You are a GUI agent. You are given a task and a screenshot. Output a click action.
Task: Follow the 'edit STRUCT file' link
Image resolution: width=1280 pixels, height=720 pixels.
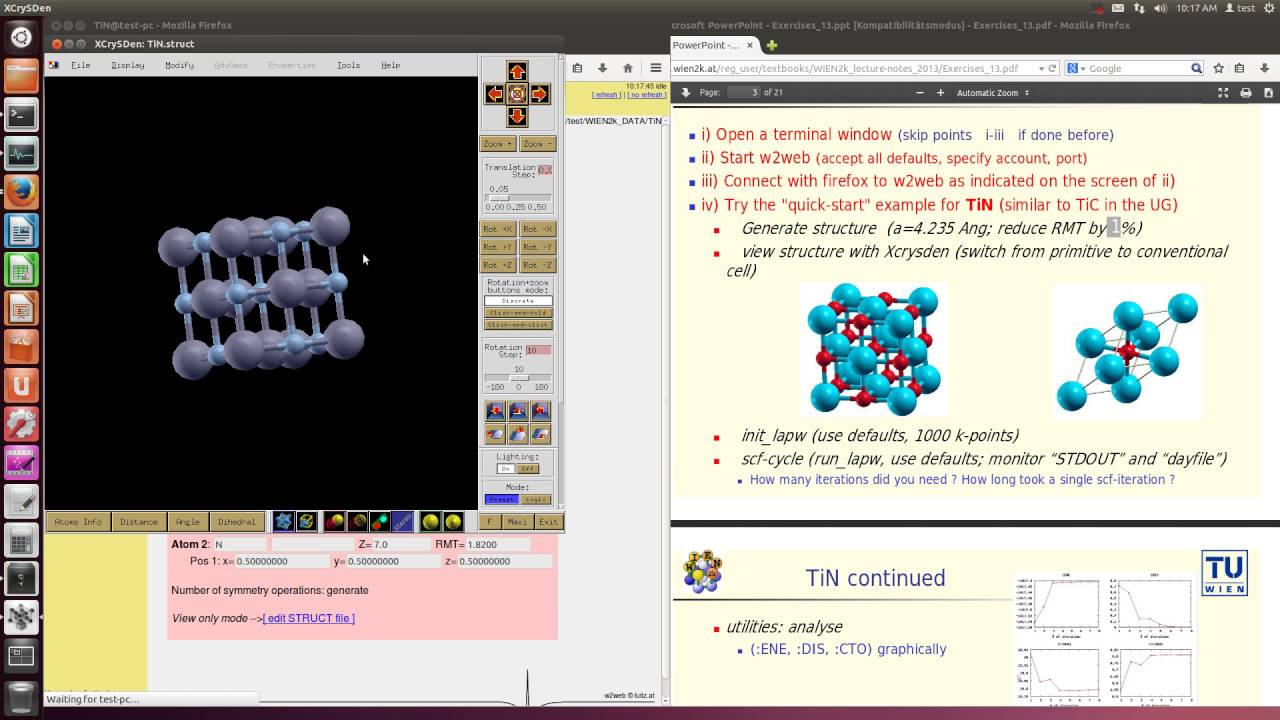tap(309, 618)
